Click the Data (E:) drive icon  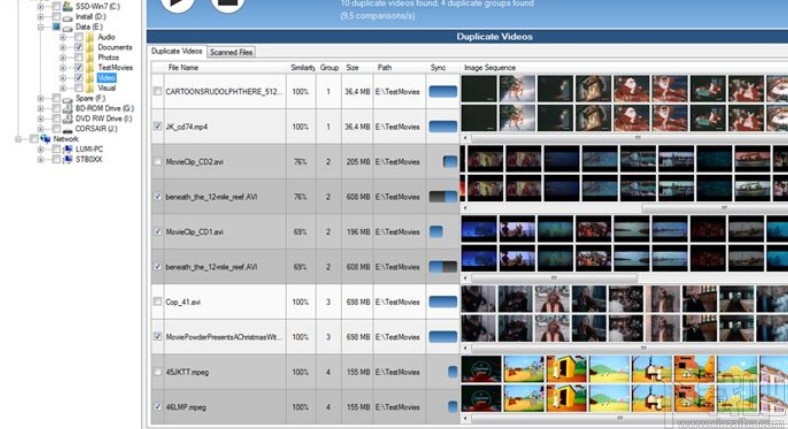67,28
